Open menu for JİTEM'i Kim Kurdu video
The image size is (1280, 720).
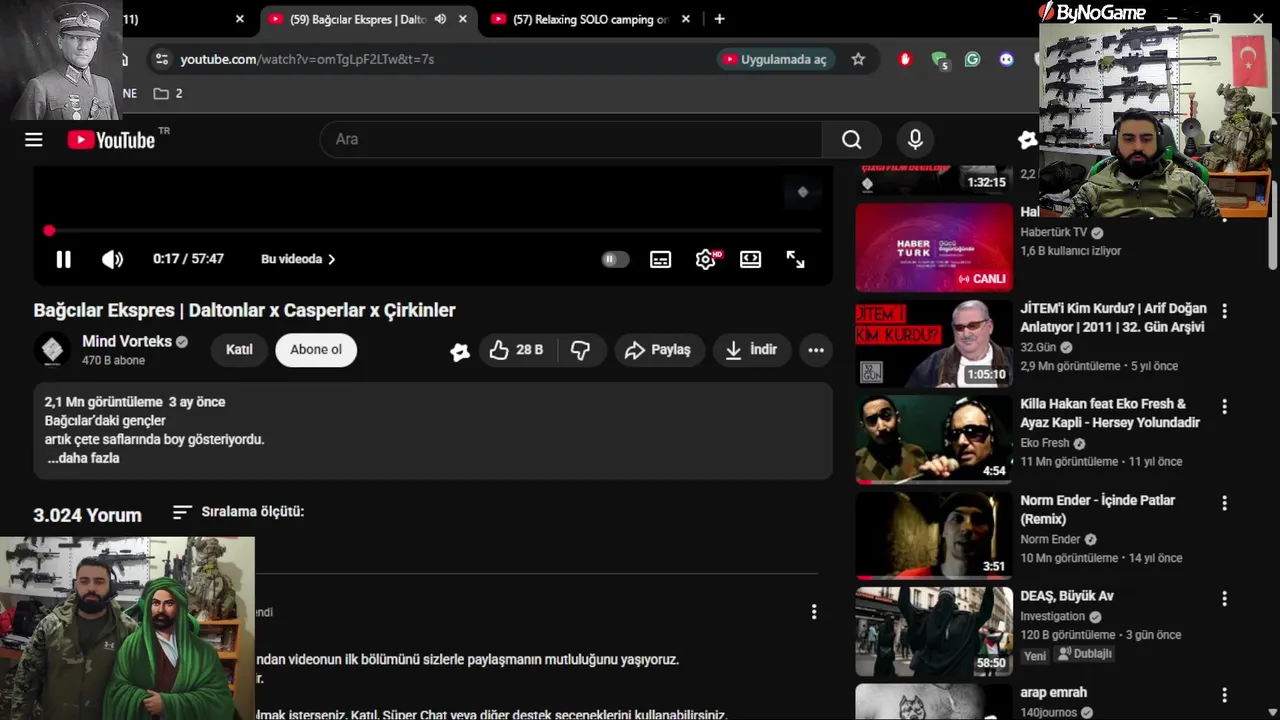(1224, 311)
